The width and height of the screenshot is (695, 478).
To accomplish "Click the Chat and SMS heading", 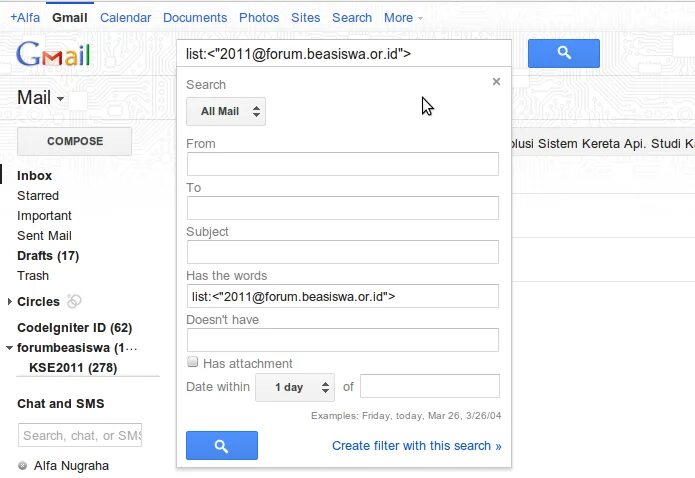I will (x=61, y=404).
